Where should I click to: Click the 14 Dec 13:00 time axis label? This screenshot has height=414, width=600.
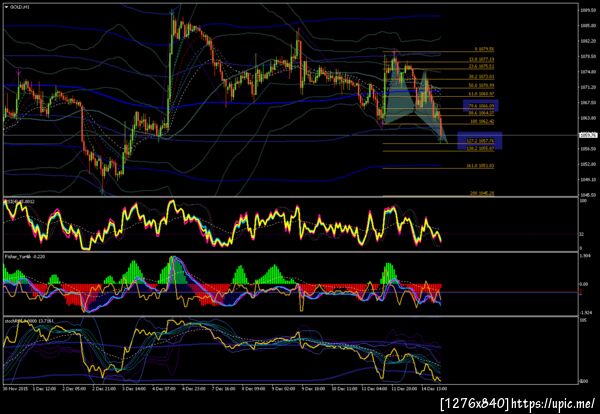click(434, 388)
